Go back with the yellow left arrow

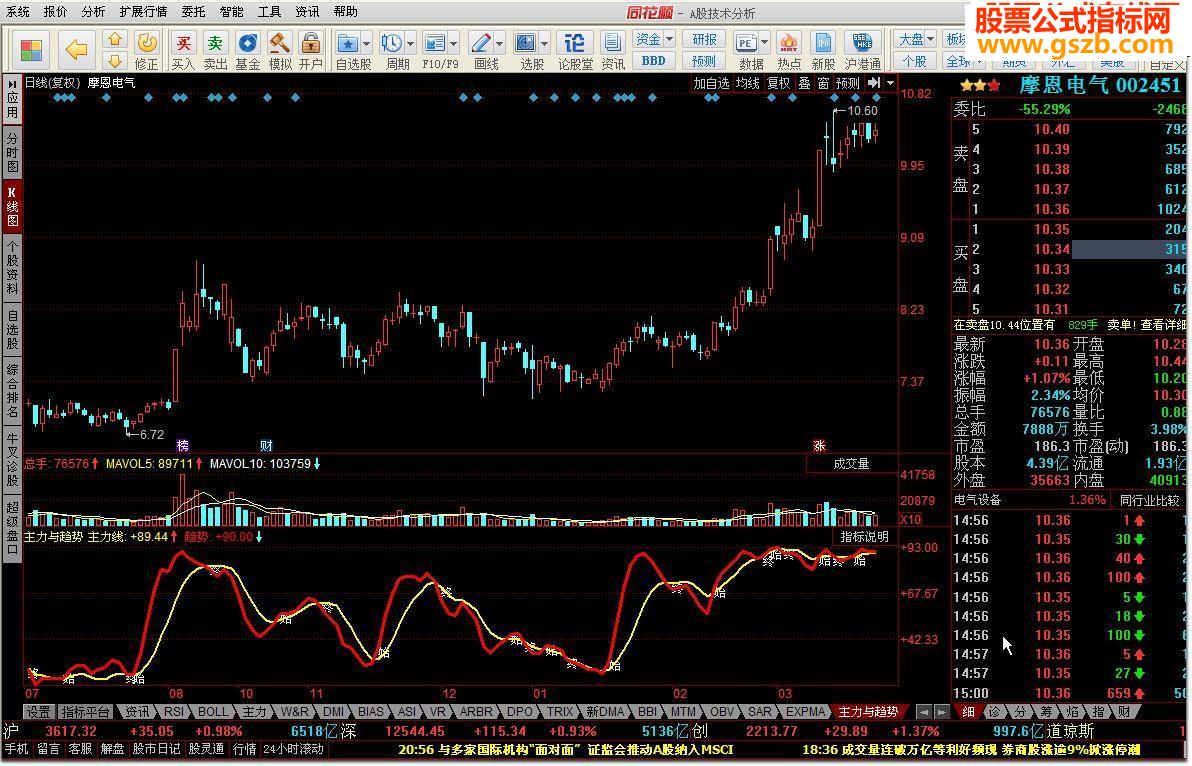point(76,50)
